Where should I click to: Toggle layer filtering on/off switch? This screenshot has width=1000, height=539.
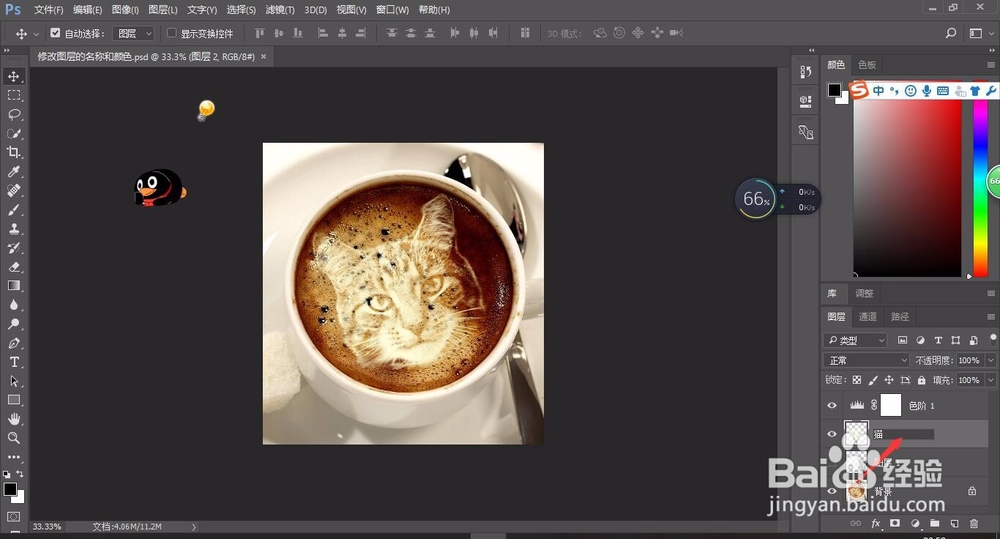(x=993, y=339)
